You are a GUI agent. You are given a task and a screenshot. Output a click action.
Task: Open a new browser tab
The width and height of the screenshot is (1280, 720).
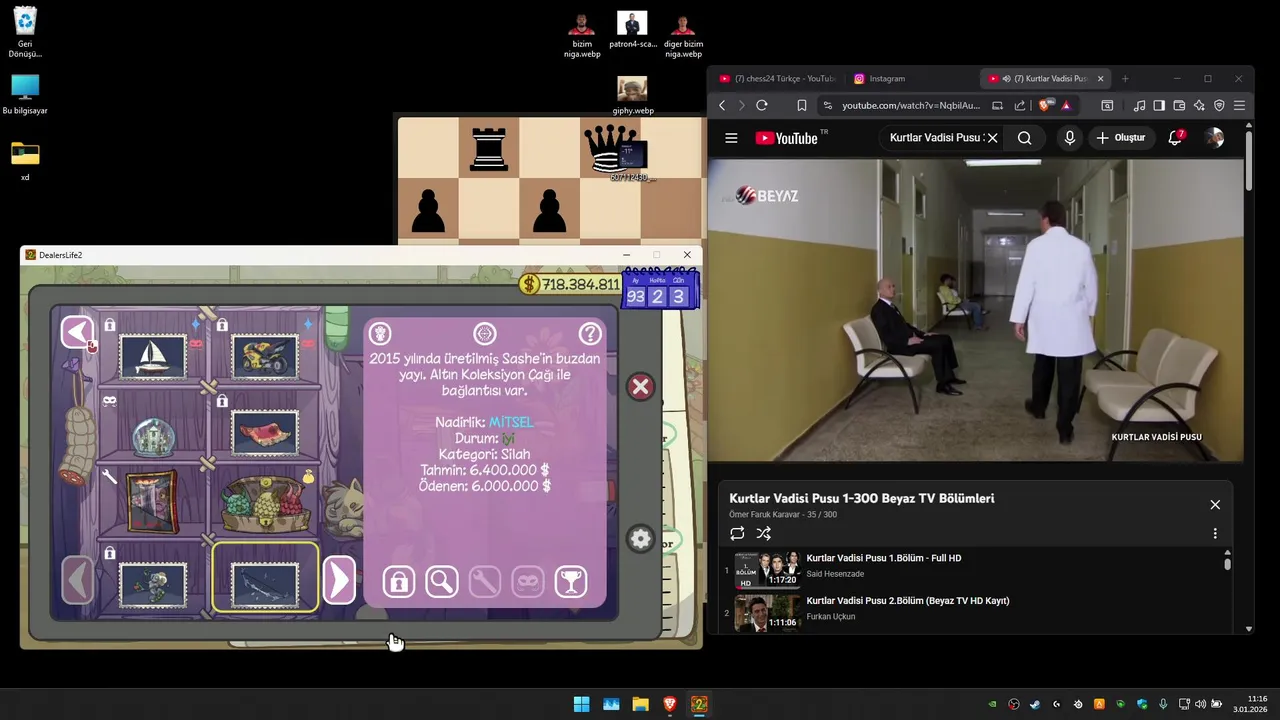pyautogui.click(x=1125, y=78)
